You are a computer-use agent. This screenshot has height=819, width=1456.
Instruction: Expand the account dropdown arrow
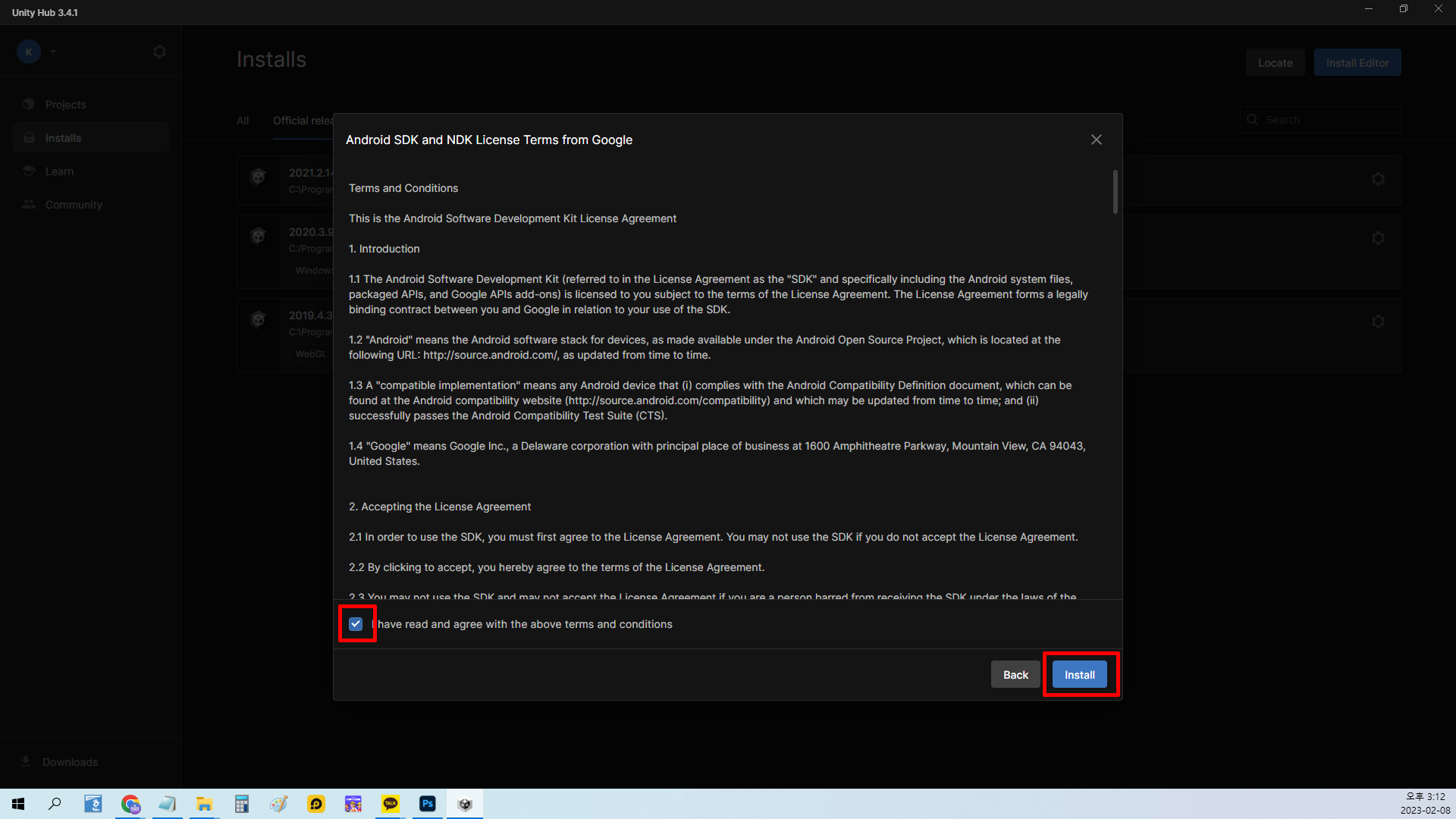coord(53,52)
